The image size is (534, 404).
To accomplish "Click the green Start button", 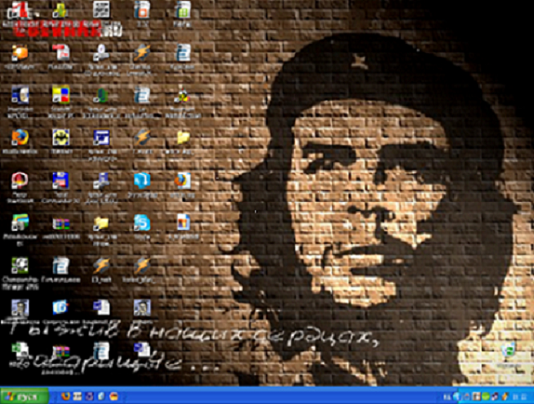I will click(x=24, y=397).
